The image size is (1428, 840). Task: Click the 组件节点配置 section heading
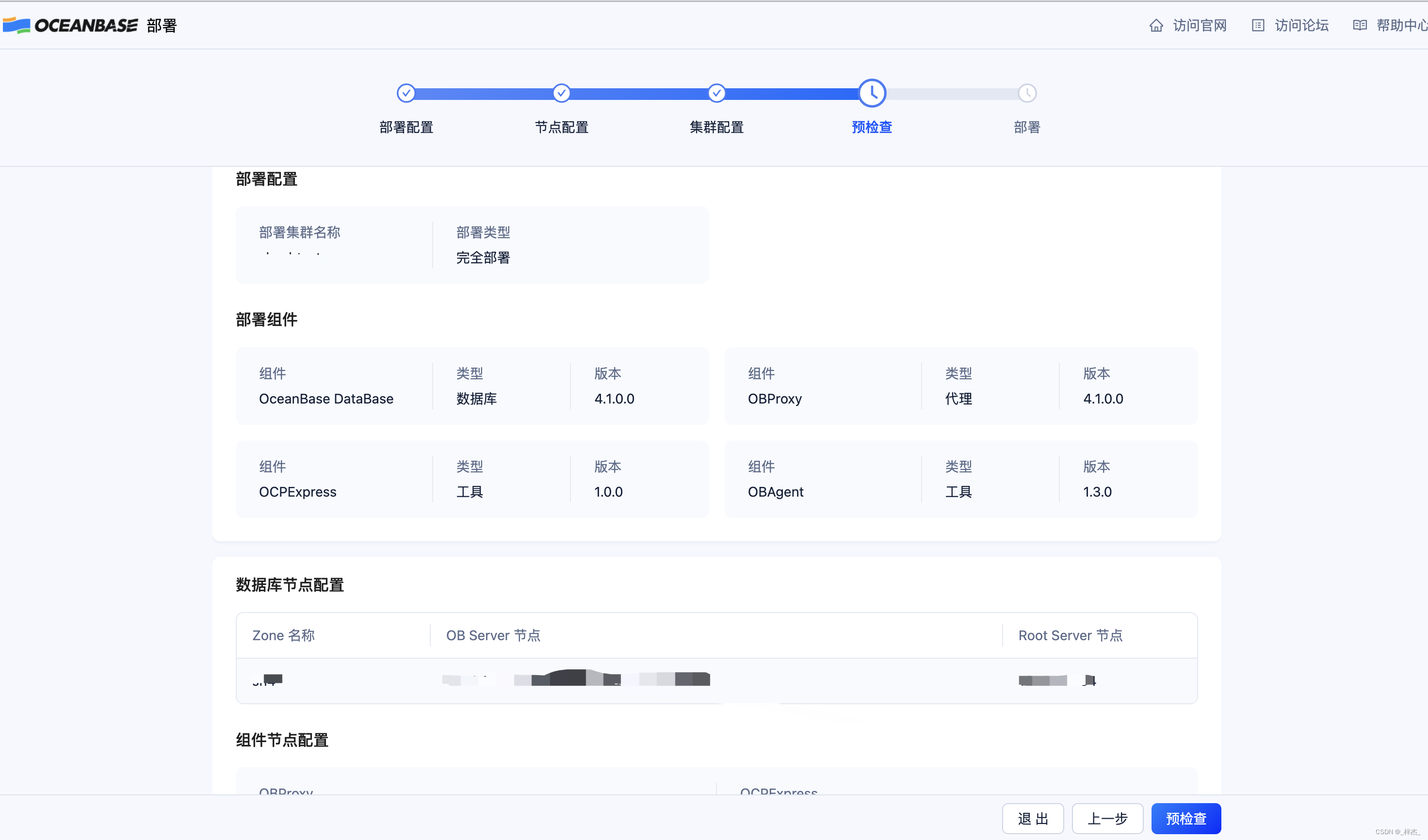[282, 740]
